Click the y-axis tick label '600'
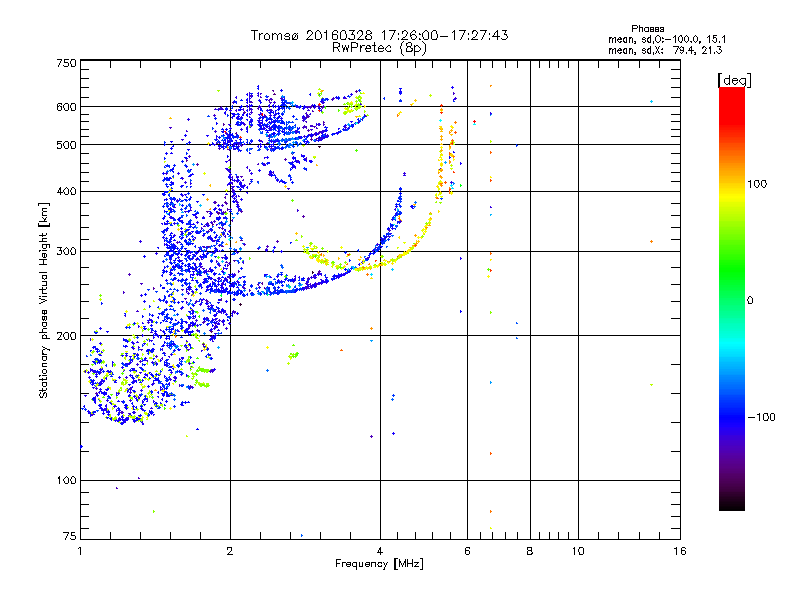Screen dimensions: 800x600 pyautogui.click(x=66, y=107)
